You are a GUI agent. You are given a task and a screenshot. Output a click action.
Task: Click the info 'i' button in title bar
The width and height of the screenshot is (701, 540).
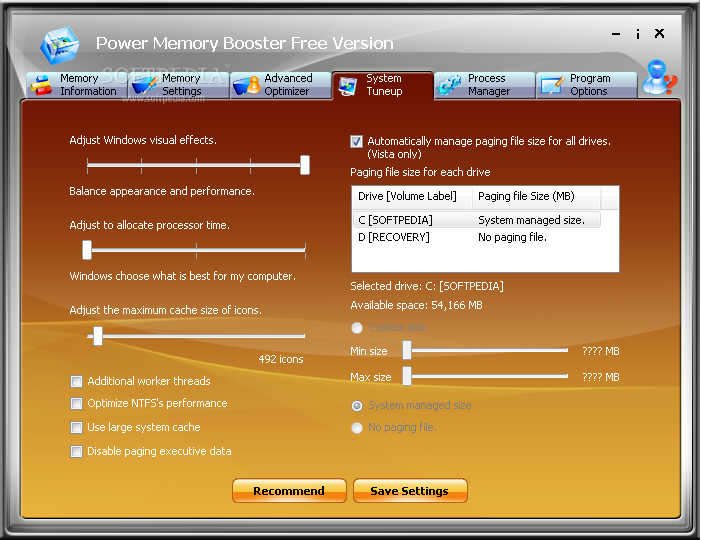coord(638,34)
